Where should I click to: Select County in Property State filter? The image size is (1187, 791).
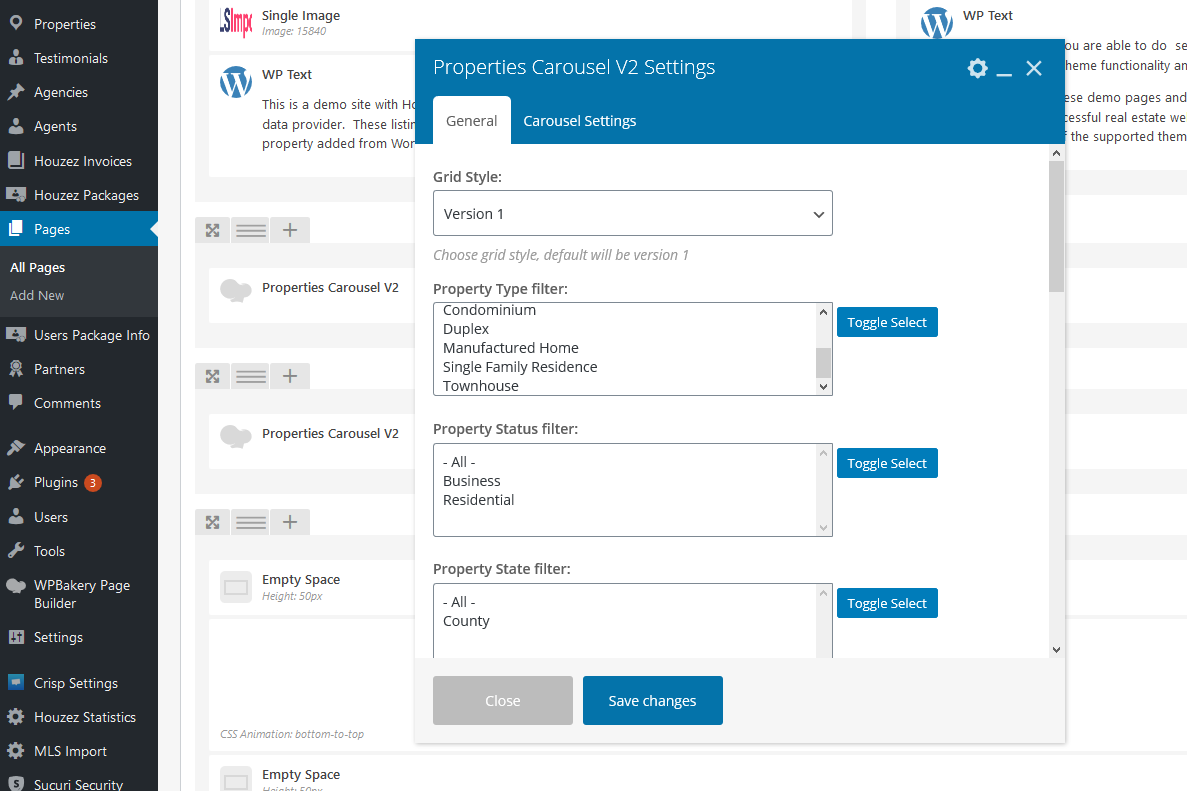coord(466,621)
